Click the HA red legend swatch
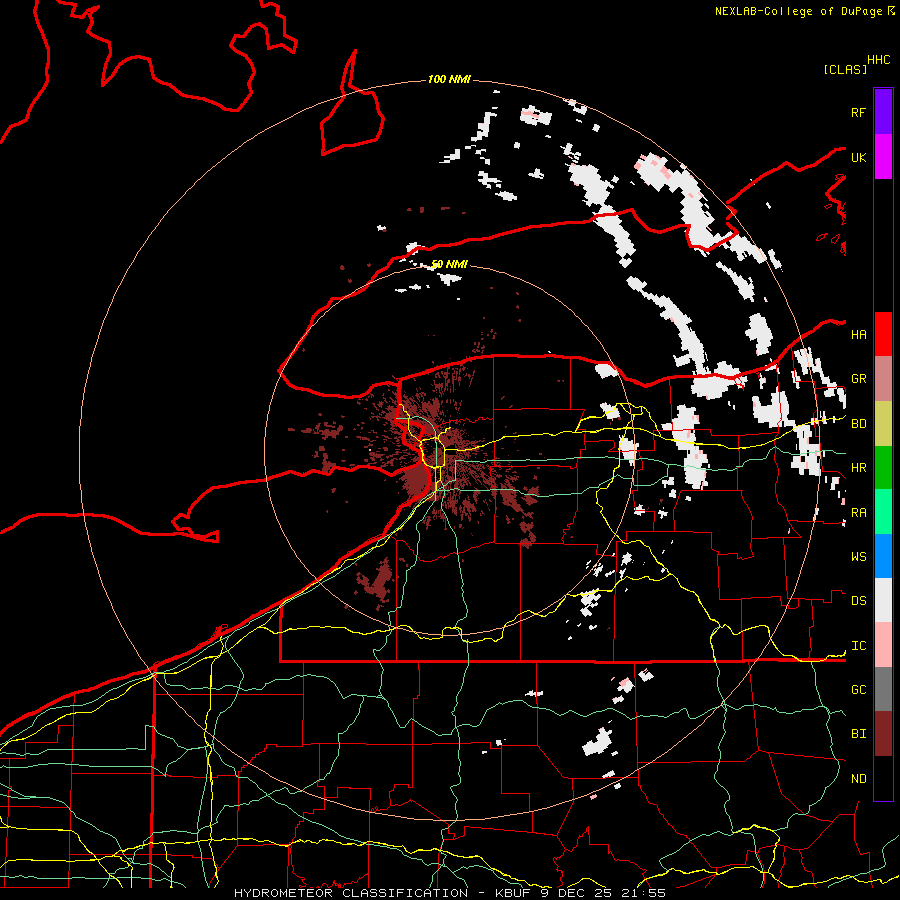The width and height of the screenshot is (900, 900). [x=883, y=334]
